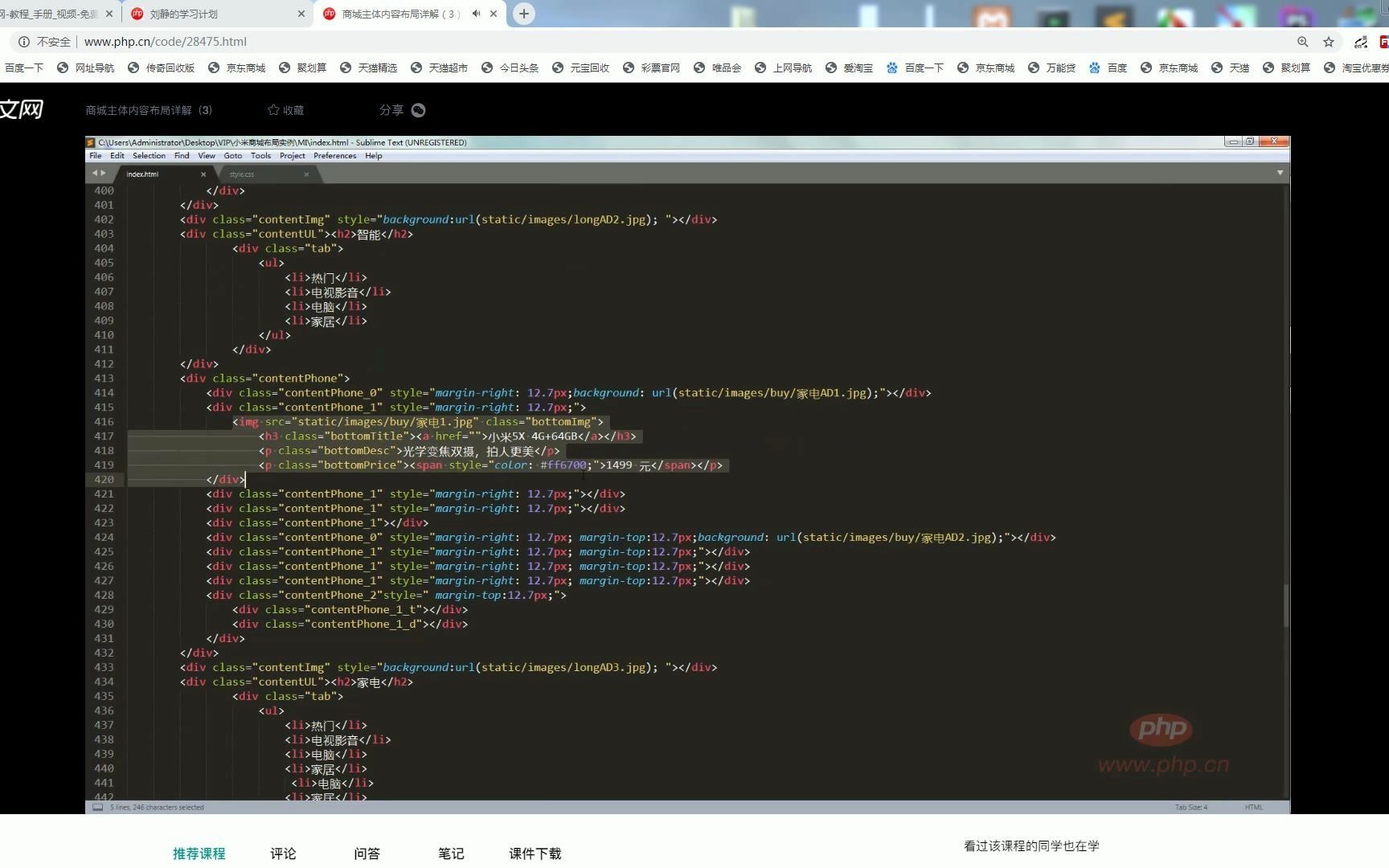Image resolution: width=1389 pixels, height=868 pixels.
Task: Open the Help menu in Sublime Text
Action: pyautogui.click(x=374, y=156)
